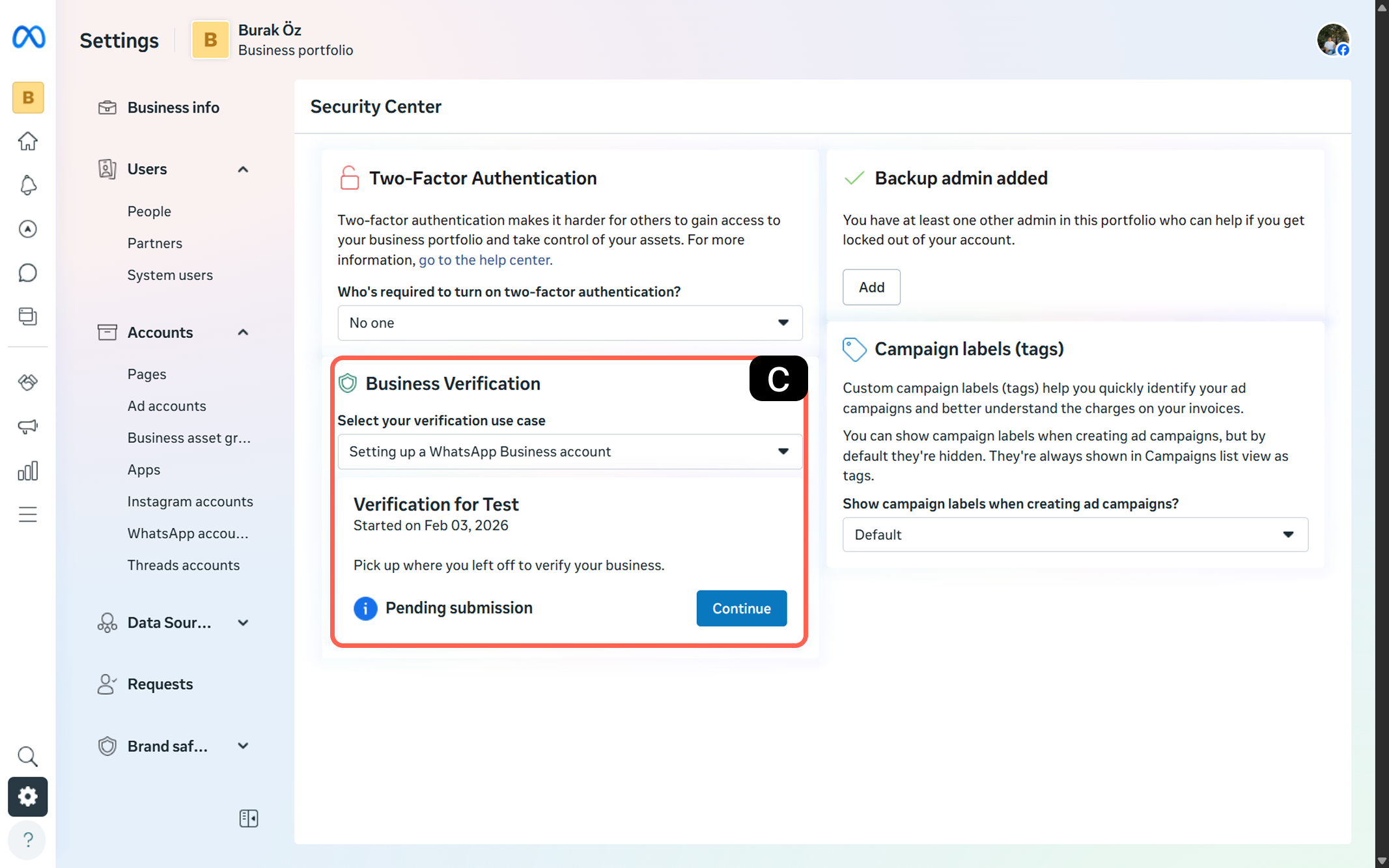Open the Help question mark icon
Screen dimensions: 1389x868
point(28,840)
